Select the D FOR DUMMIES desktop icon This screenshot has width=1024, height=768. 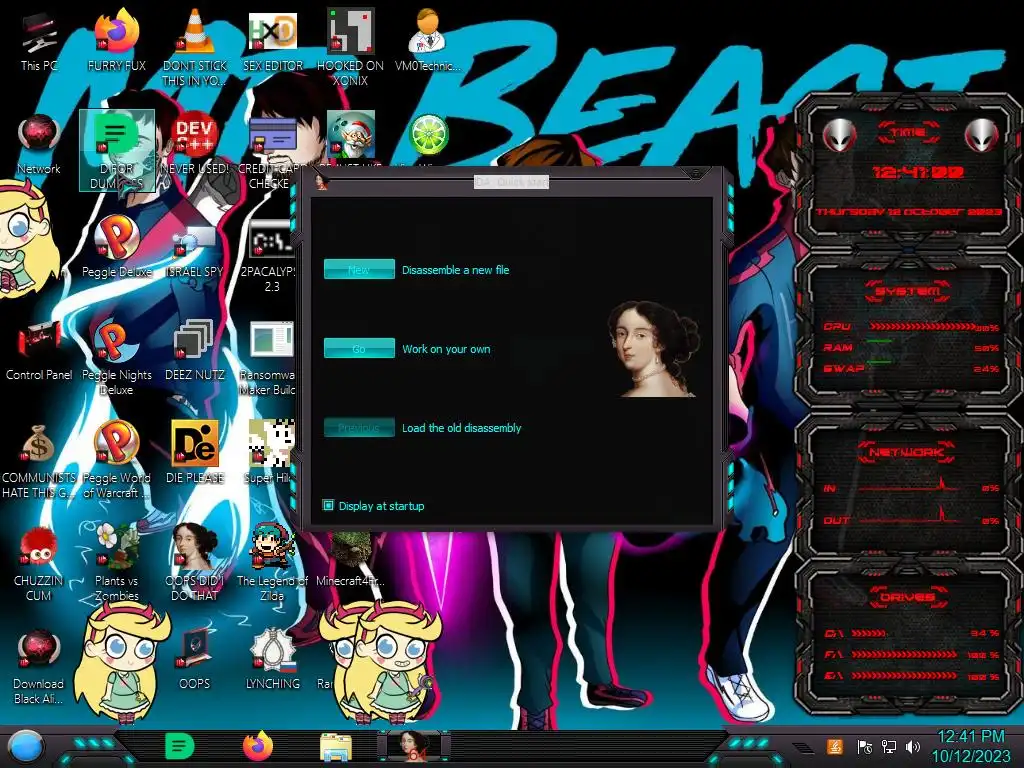(117, 150)
